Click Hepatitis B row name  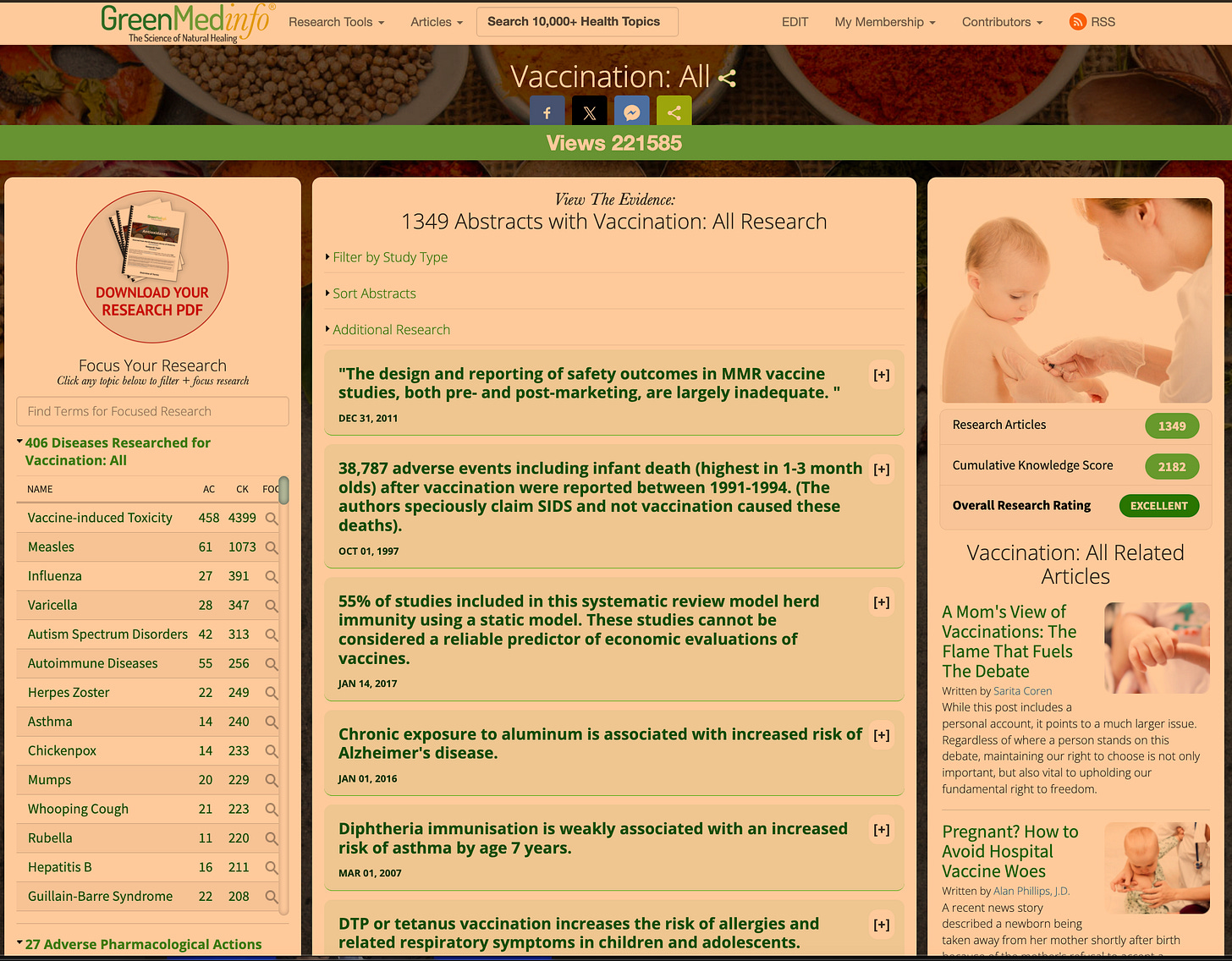click(59, 867)
